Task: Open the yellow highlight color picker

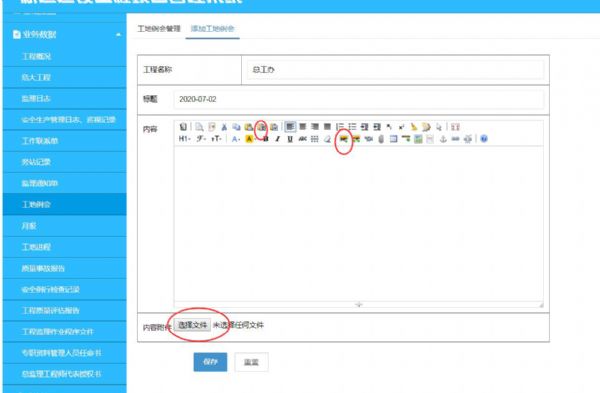Action: (250, 139)
